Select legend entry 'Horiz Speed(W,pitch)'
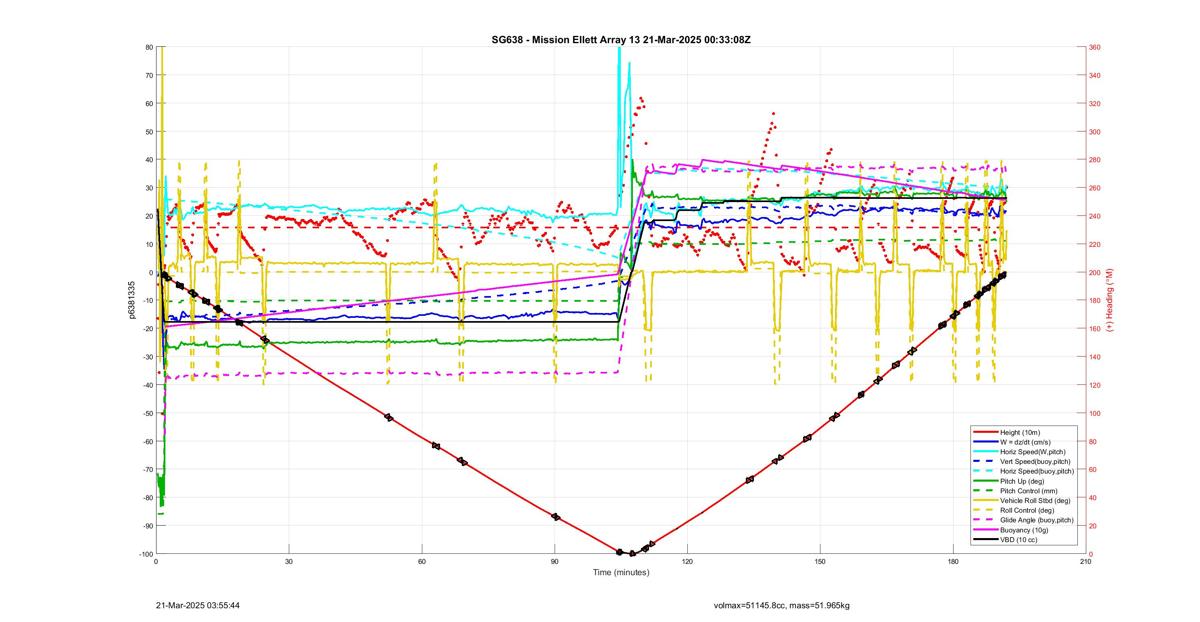The image size is (1200, 622). pos(1034,451)
